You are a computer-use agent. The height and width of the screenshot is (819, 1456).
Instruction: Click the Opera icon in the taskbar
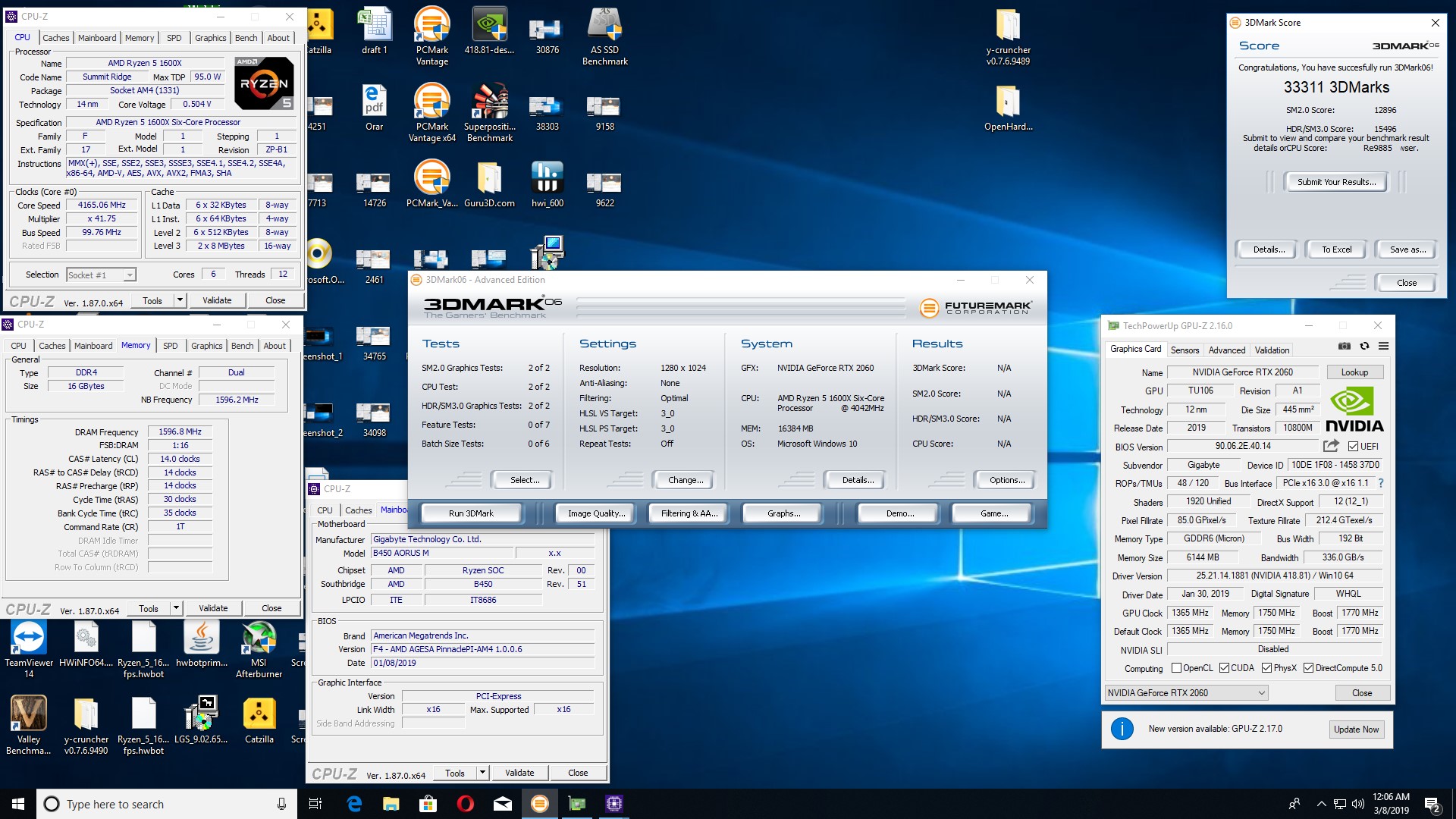click(x=466, y=804)
